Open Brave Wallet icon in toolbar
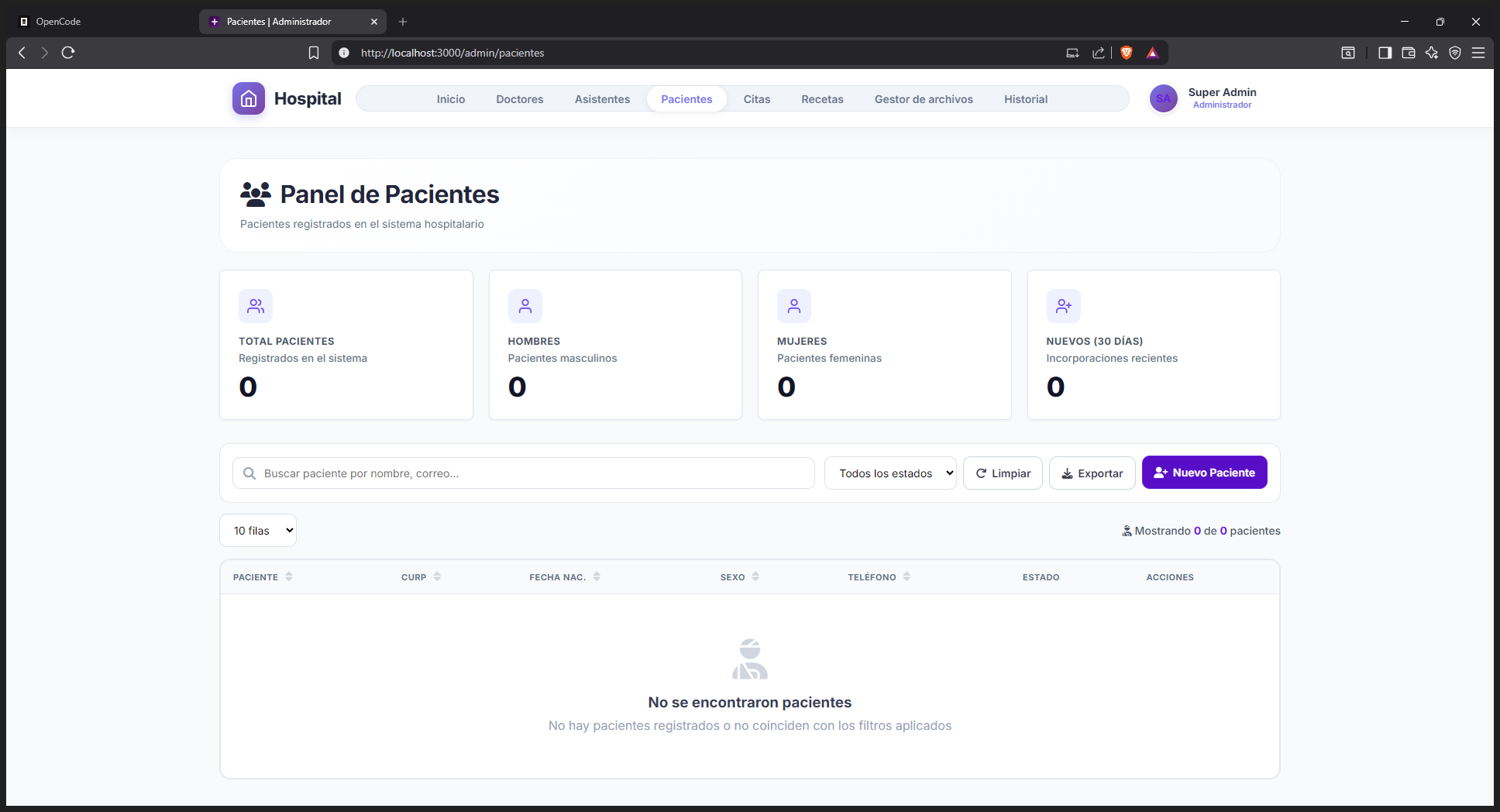The image size is (1500, 812). pyautogui.click(x=1409, y=53)
